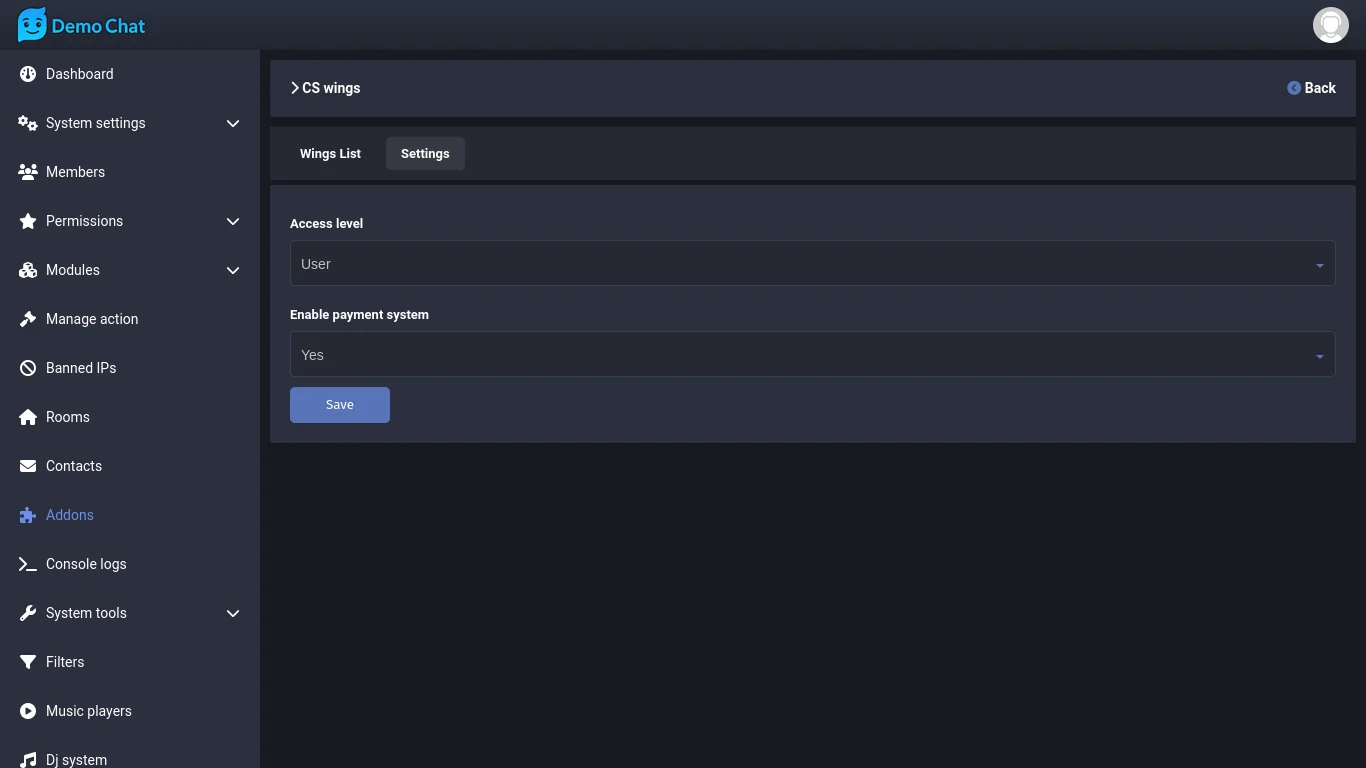Screen dimensions: 1366x768
Task: Click the Contacts envelope icon
Action: coord(28,466)
